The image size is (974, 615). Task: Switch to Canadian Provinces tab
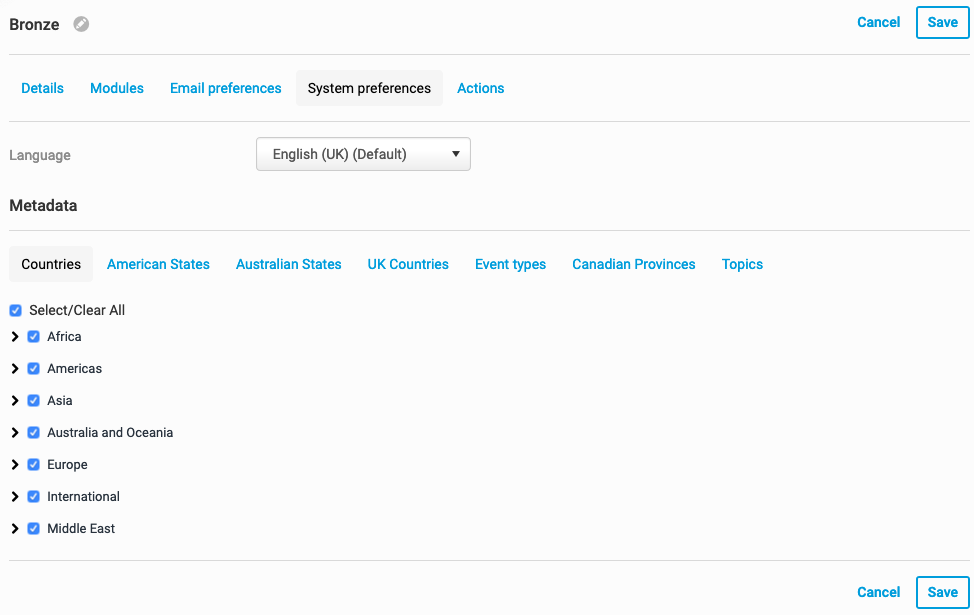tap(633, 265)
